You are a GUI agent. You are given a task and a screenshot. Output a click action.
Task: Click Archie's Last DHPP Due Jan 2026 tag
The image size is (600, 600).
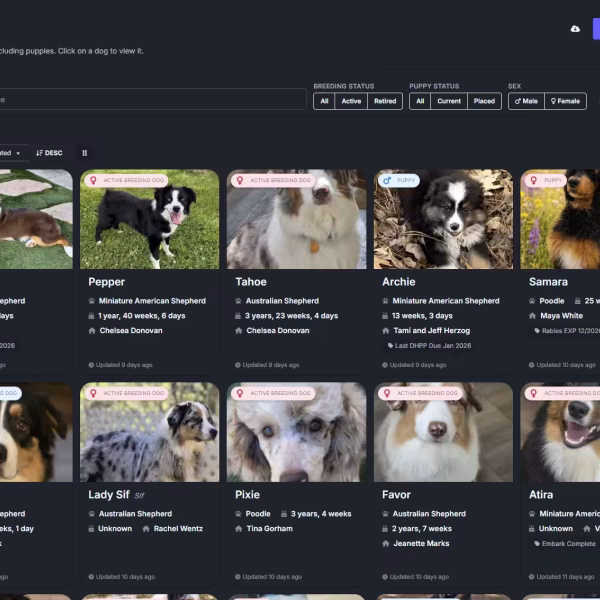click(x=429, y=346)
